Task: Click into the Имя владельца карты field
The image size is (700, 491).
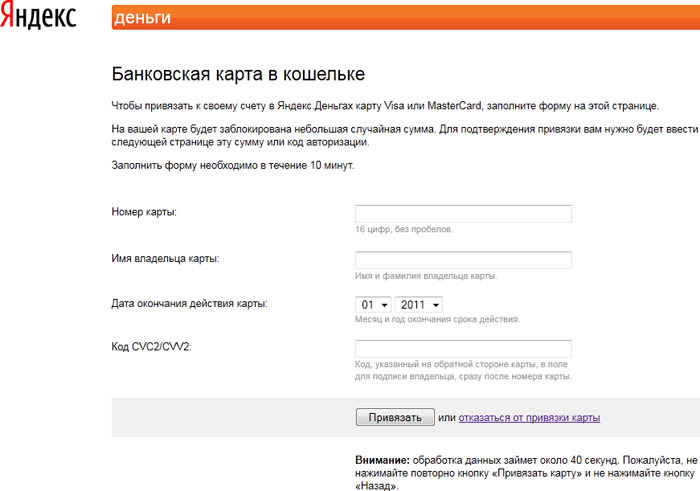Action: (x=463, y=260)
